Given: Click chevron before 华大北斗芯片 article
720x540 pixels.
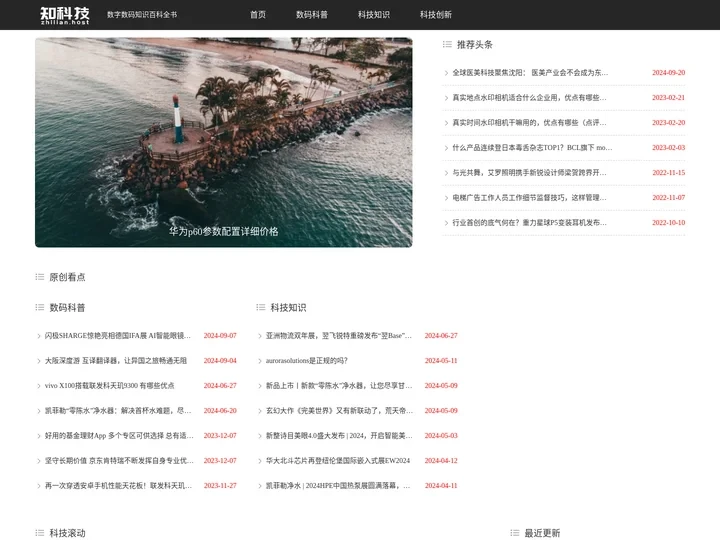Looking at the screenshot, I should point(260,461).
